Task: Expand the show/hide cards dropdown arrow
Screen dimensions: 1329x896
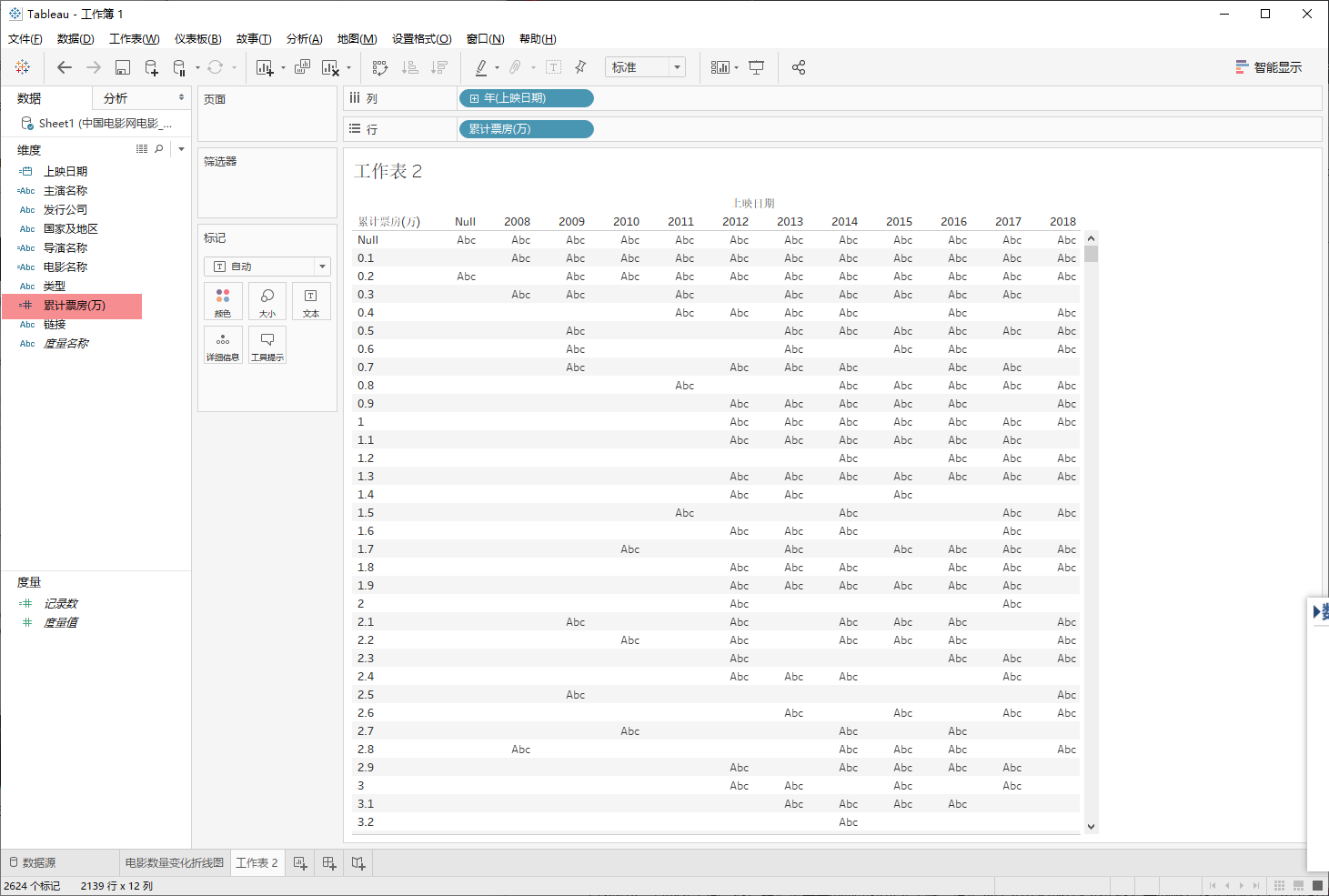Action: point(736,67)
